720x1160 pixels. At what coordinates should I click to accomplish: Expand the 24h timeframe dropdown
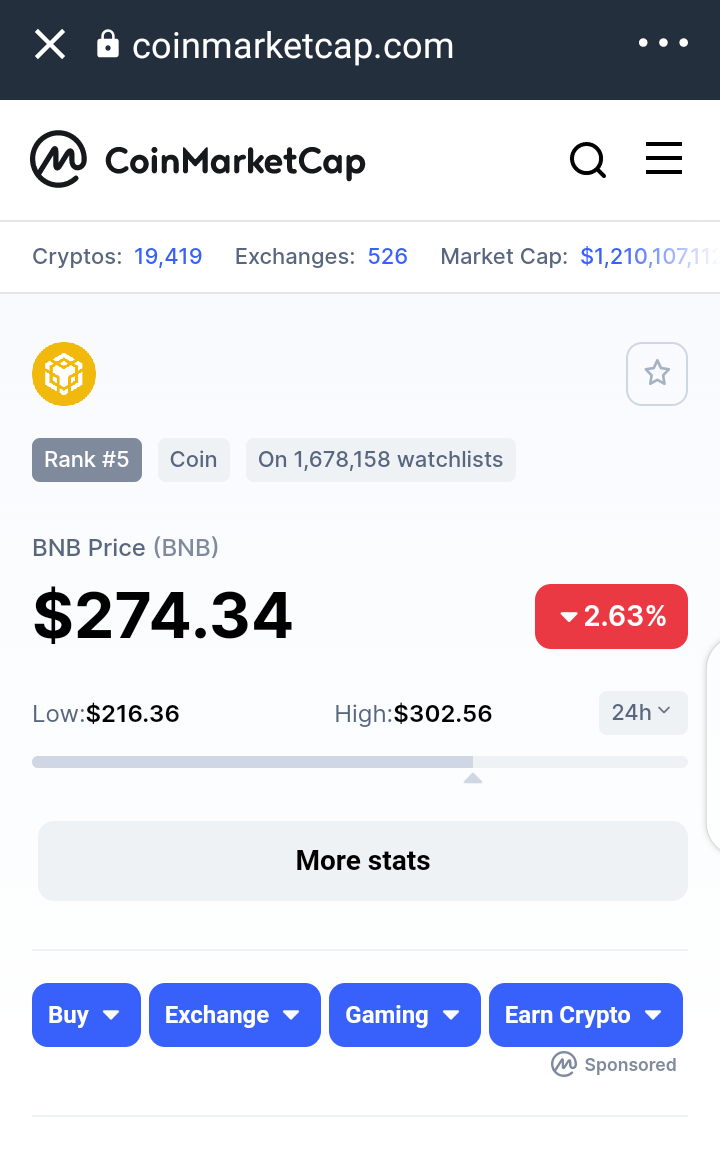pyautogui.click(x=643, y=712)
